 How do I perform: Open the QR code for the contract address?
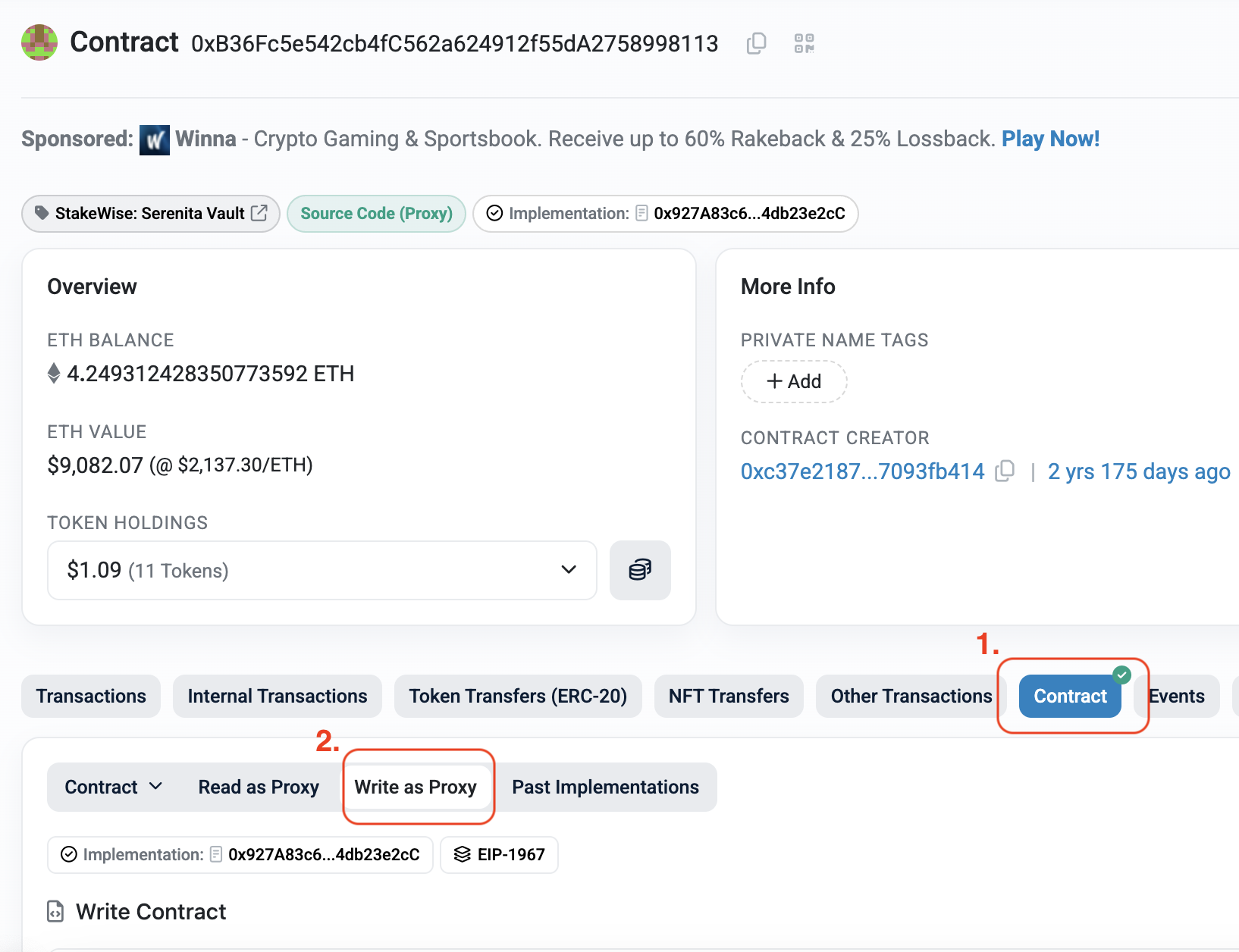tap(805, 43)
